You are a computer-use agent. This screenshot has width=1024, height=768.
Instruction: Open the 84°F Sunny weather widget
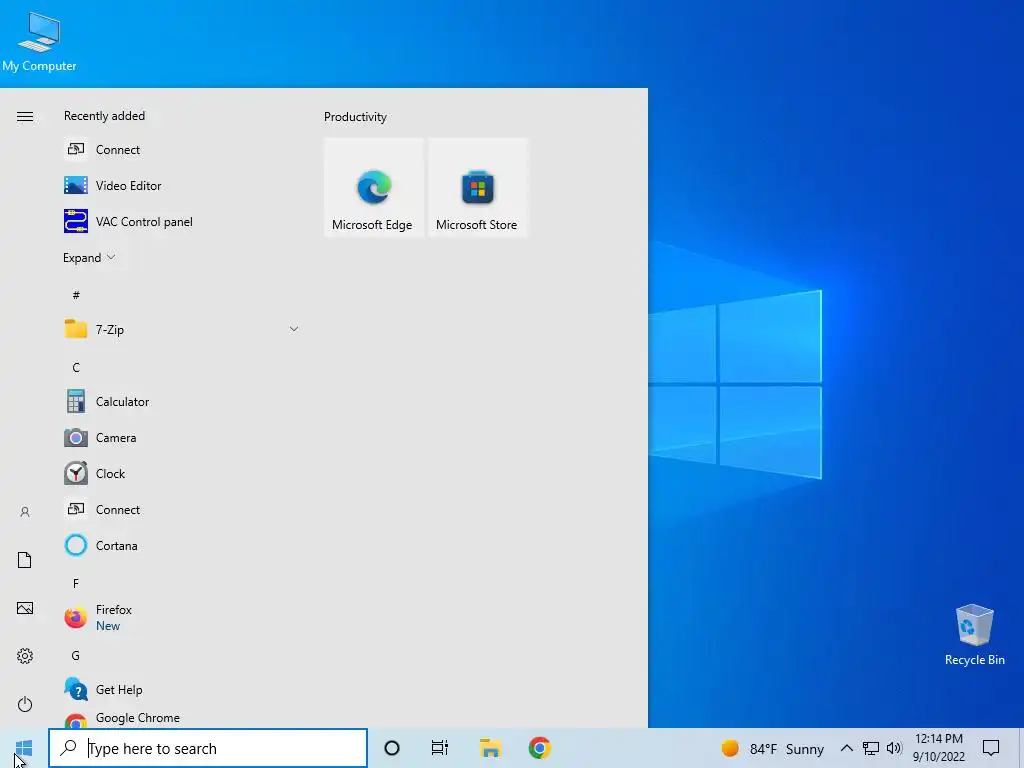773,749
